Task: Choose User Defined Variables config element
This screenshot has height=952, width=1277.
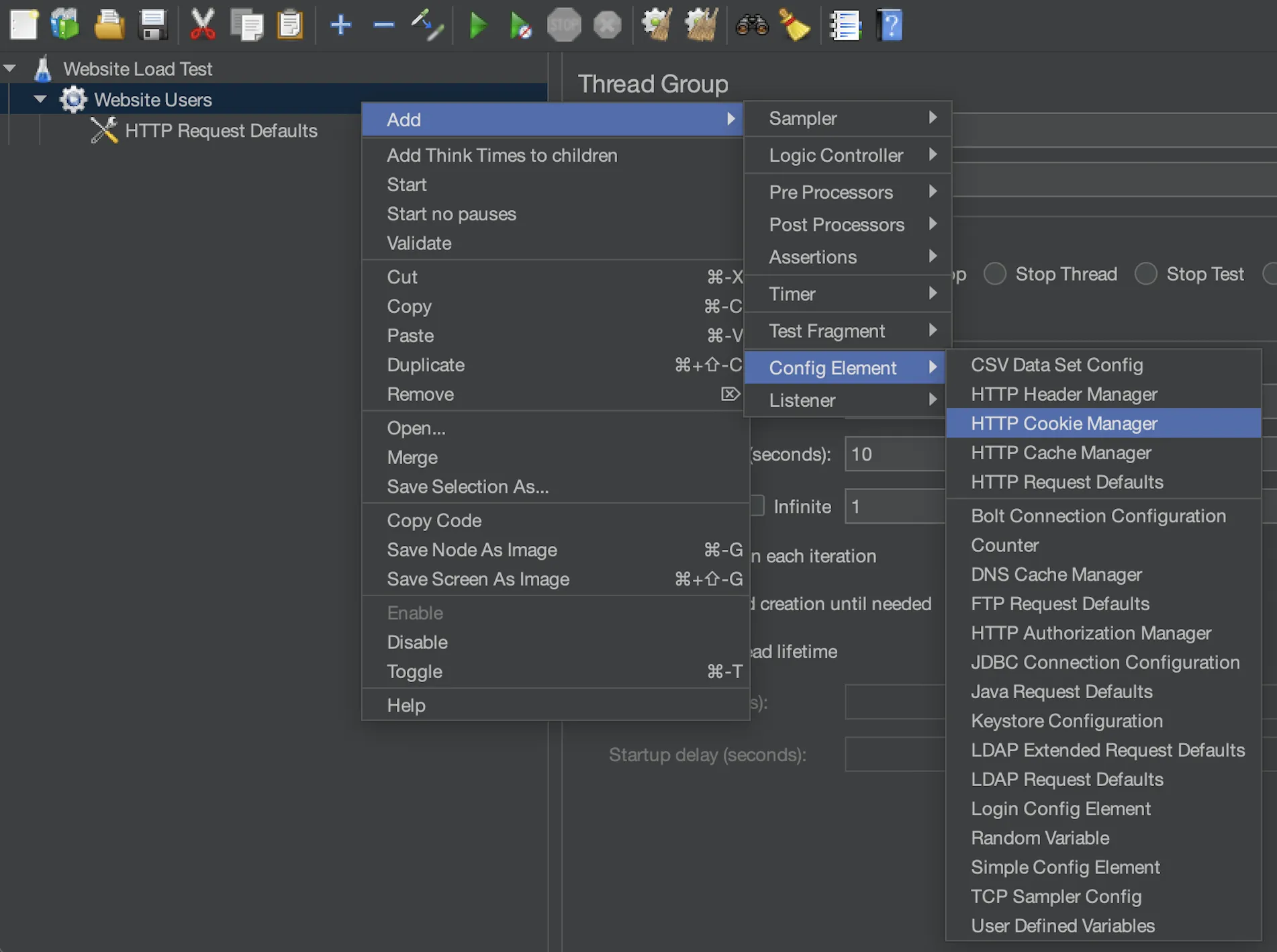Action: (1062, 926)
